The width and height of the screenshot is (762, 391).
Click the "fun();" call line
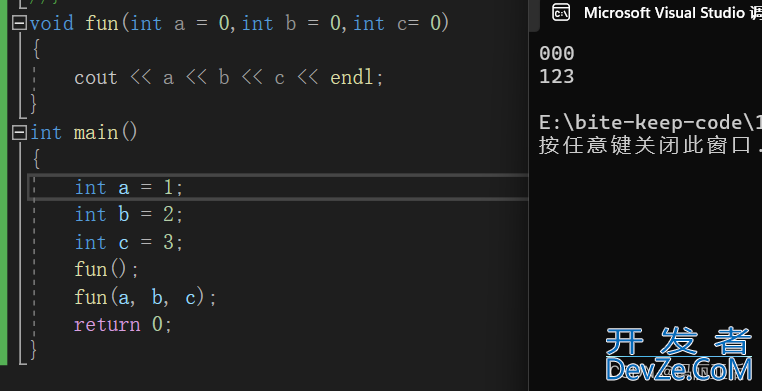coord(107,270)
